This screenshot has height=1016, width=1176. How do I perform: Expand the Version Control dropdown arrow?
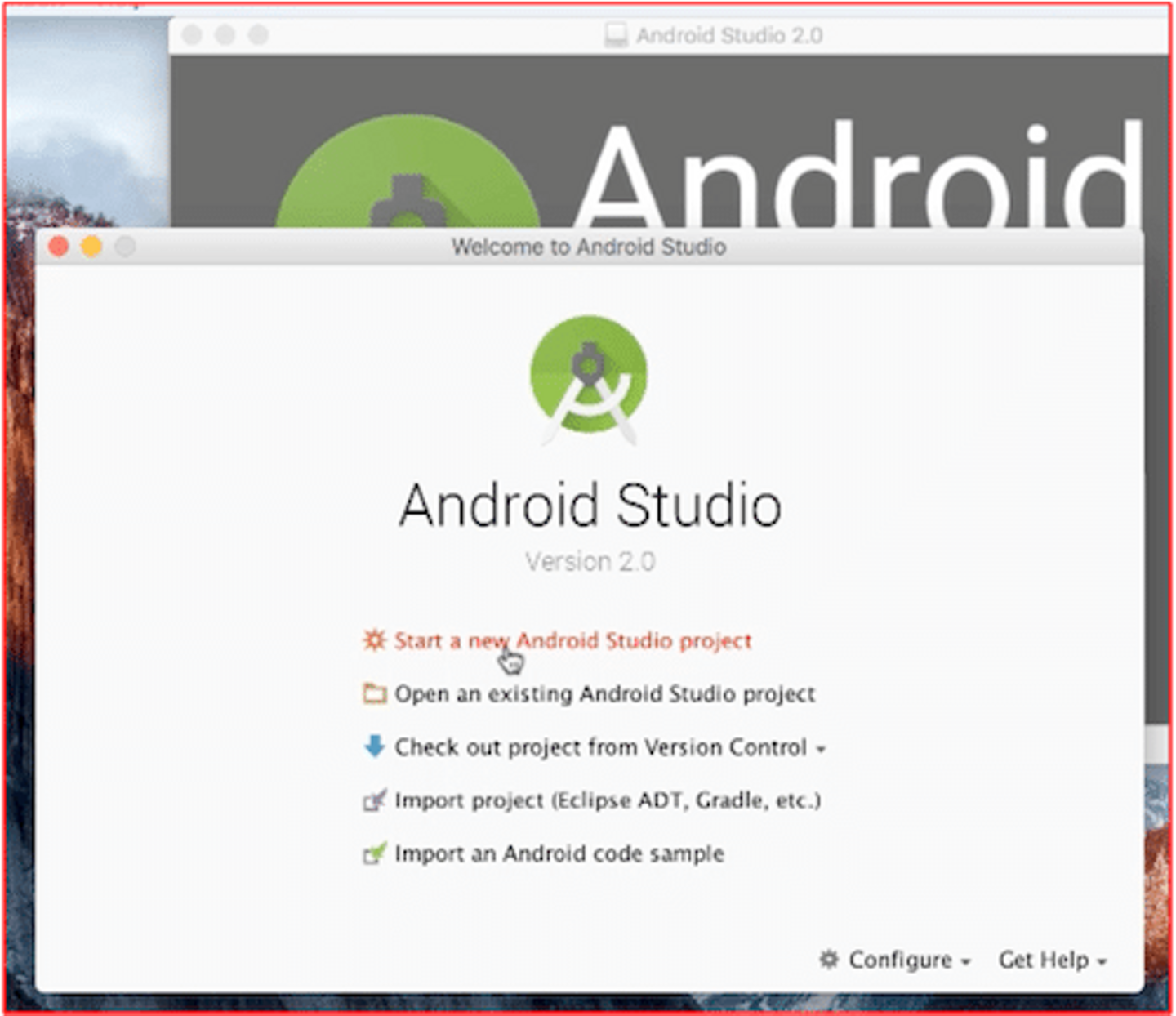(821, 749)
